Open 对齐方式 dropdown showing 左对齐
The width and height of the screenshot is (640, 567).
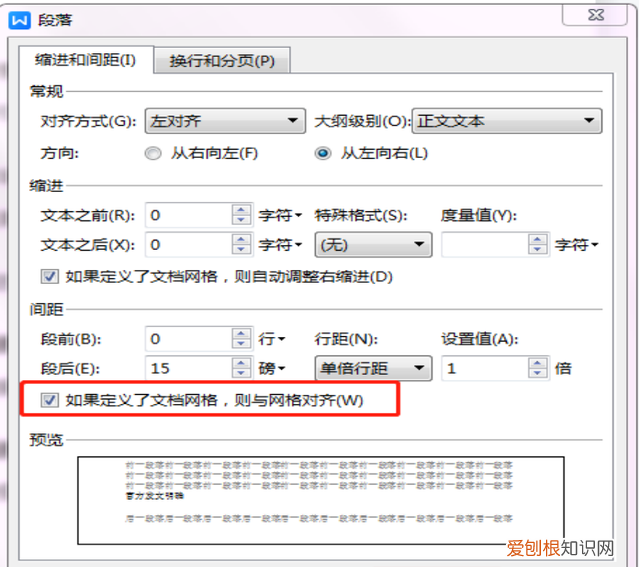[225, 121]
